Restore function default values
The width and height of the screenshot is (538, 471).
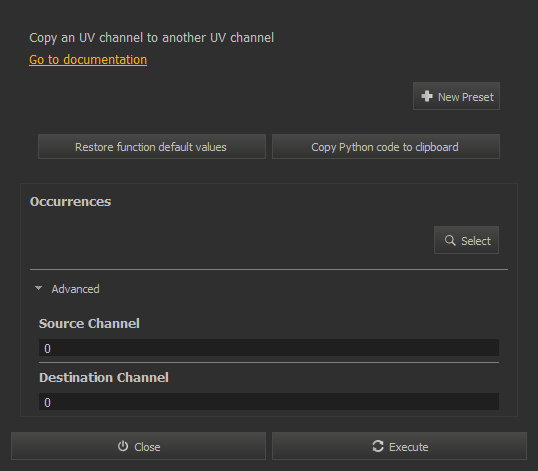[x=152, y=147]
